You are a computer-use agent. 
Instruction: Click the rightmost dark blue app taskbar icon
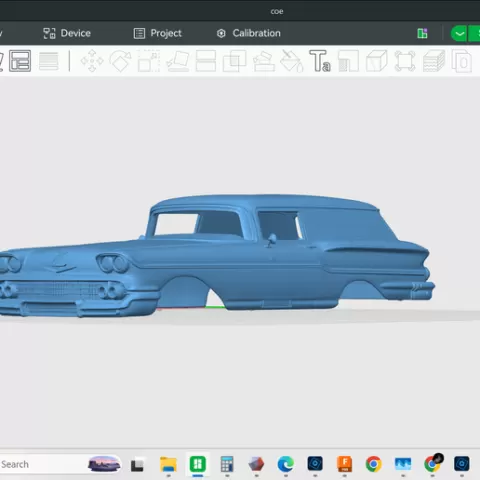[x=462, y=464]
